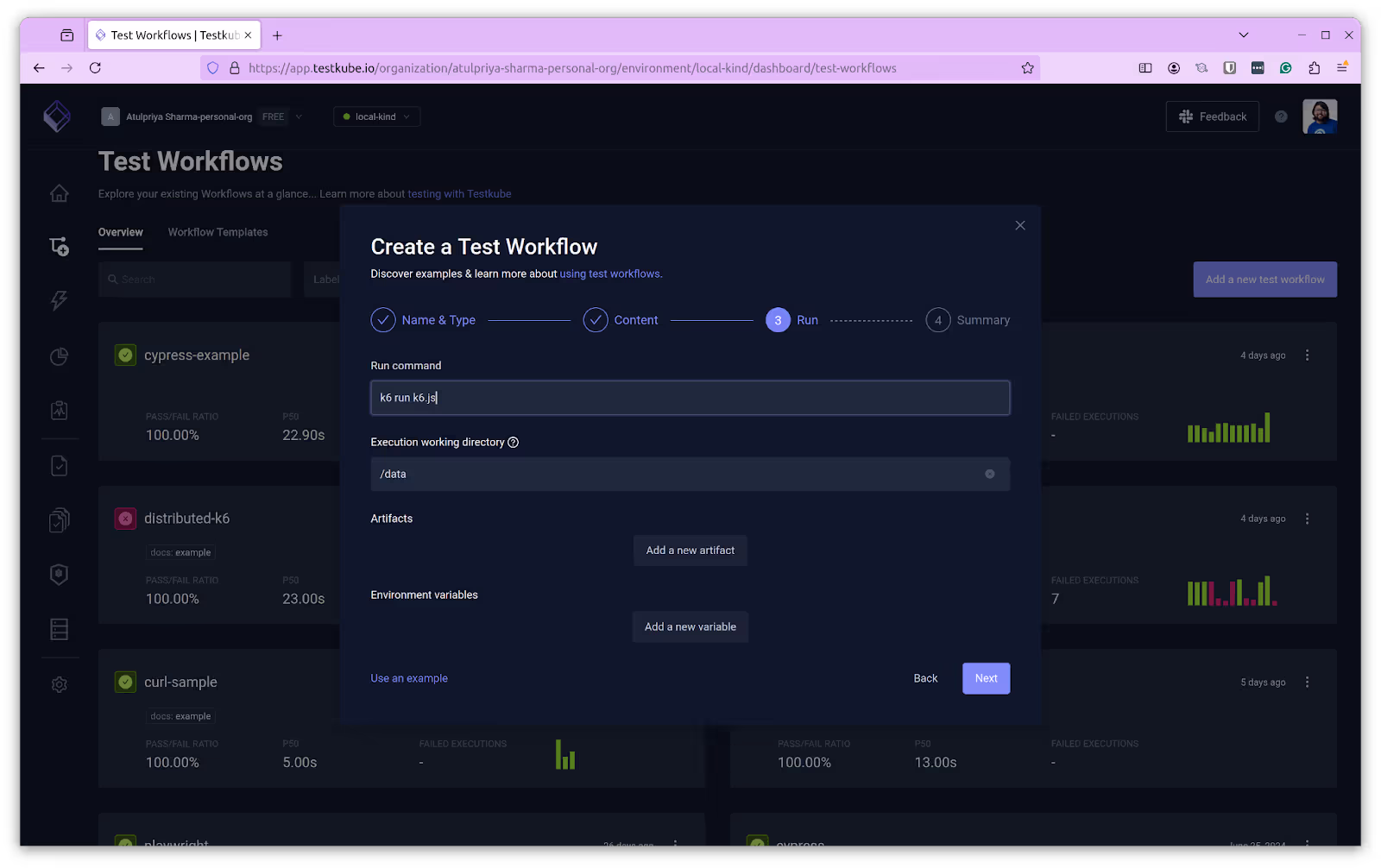The image size is (1381, 868).
Task: Bookmark this page with star icon
Action: point(1027,68)
